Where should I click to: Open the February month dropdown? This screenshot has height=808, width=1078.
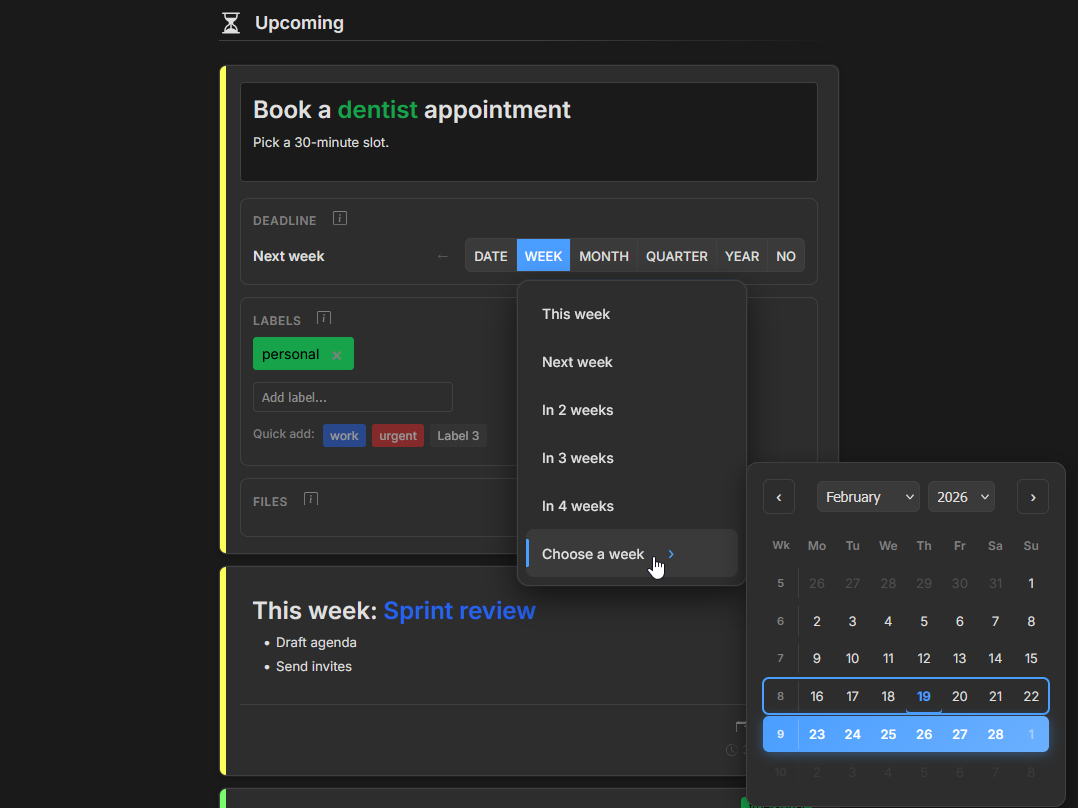click(868, 496)
